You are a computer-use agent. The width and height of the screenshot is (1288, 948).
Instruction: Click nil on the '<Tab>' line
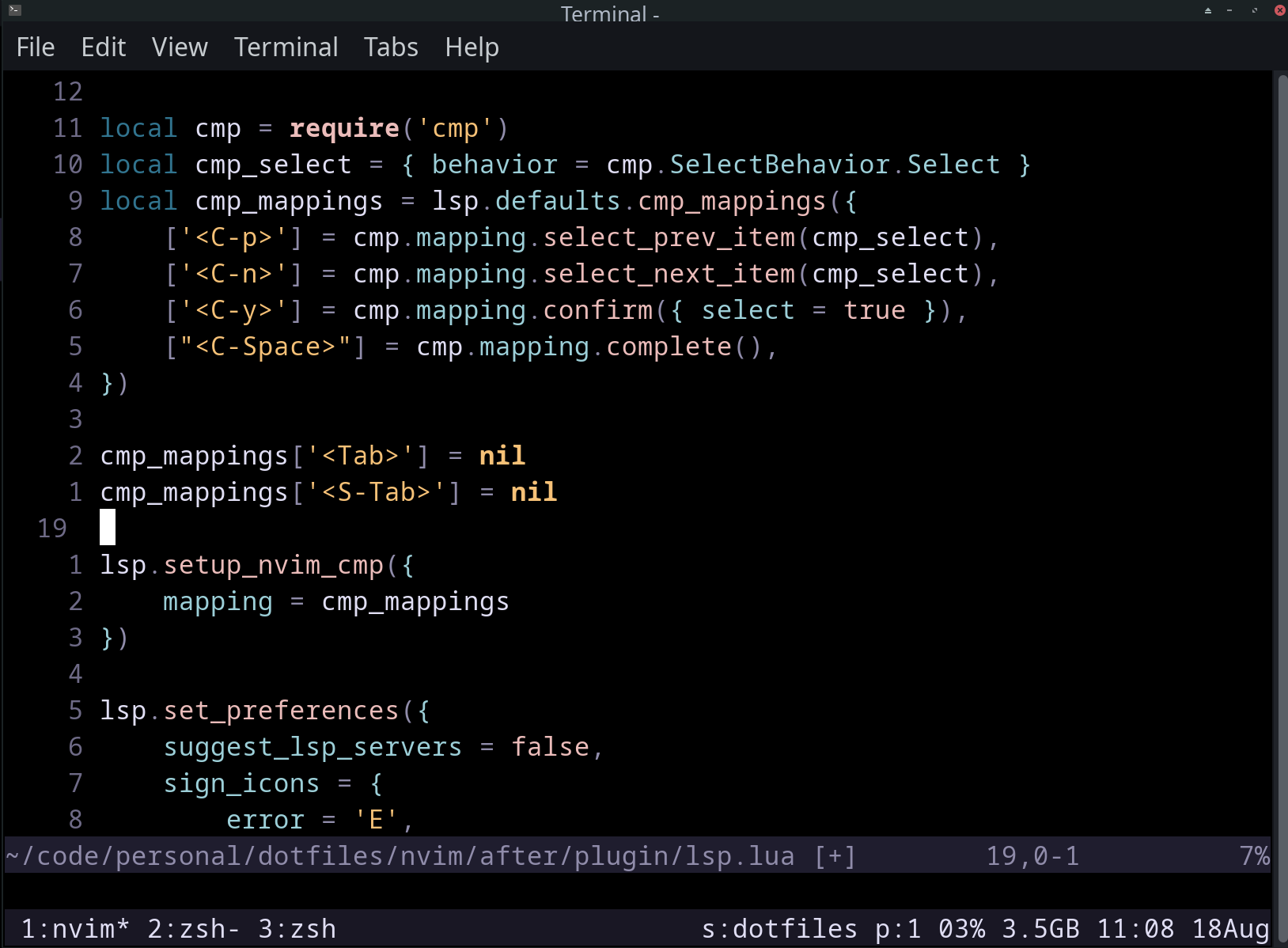click(x=502, y=456)
